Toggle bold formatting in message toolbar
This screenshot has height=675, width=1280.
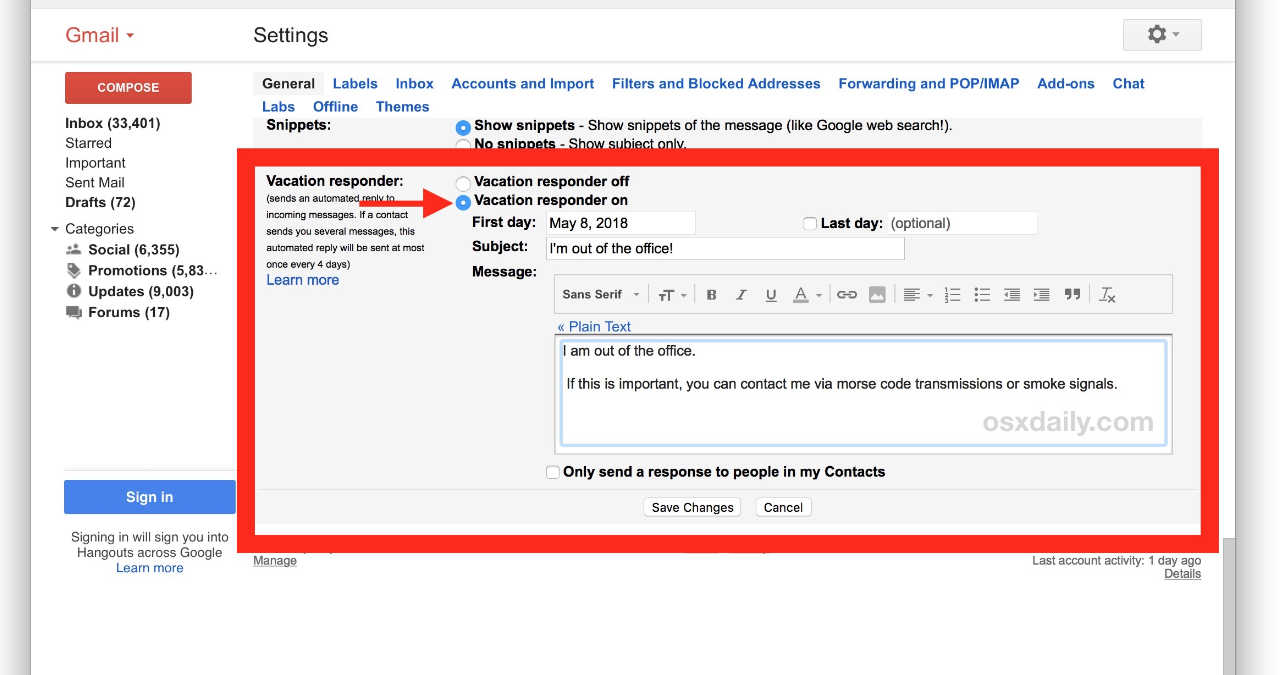pos(712,295)
